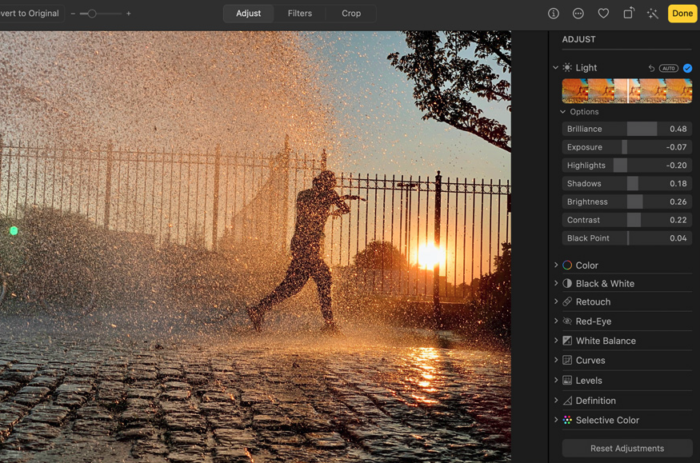Click the yellow Done button
700x463 pixels.
[682, 14]
